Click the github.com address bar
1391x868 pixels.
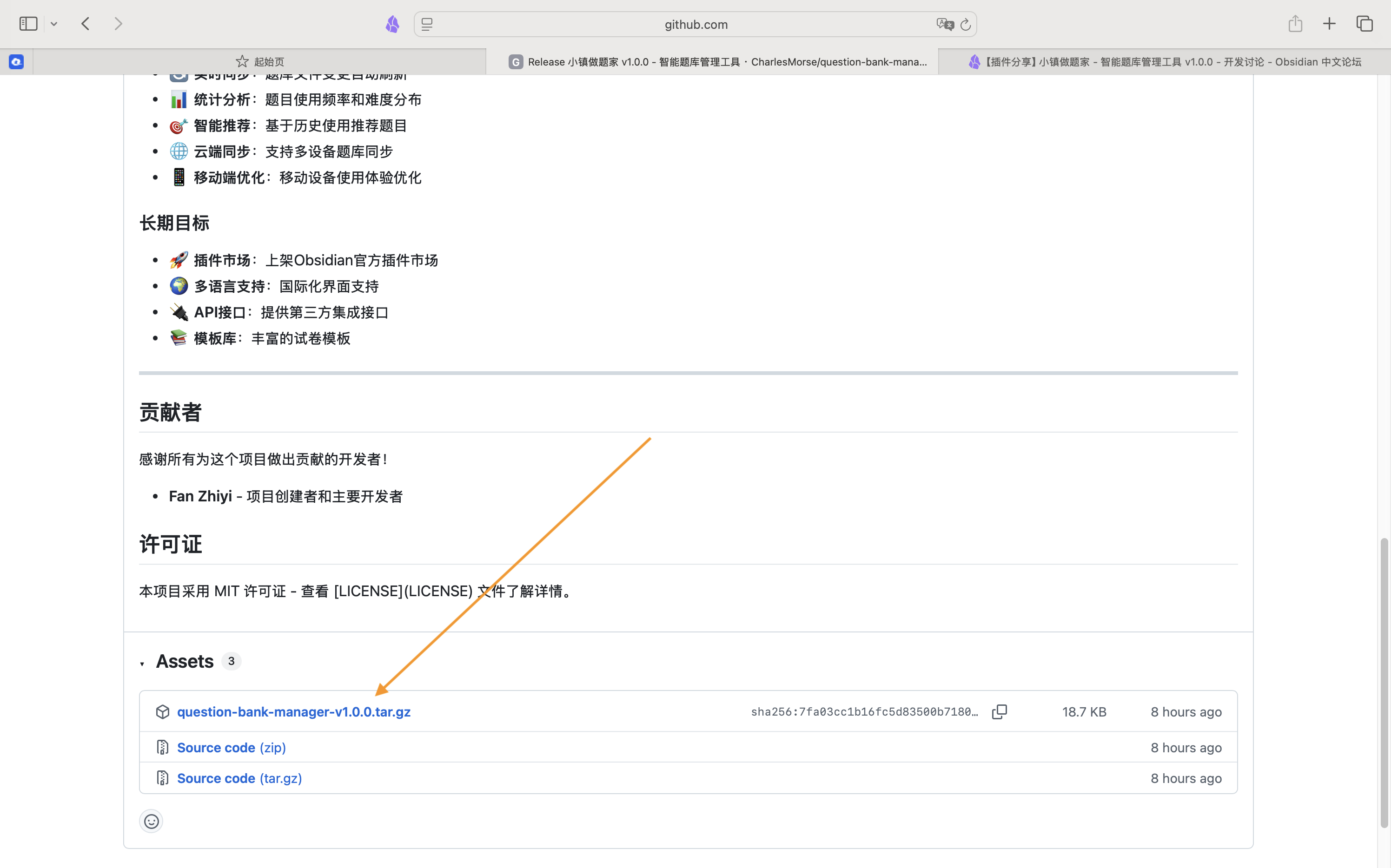pyautogui.click(x=695, y=24)
